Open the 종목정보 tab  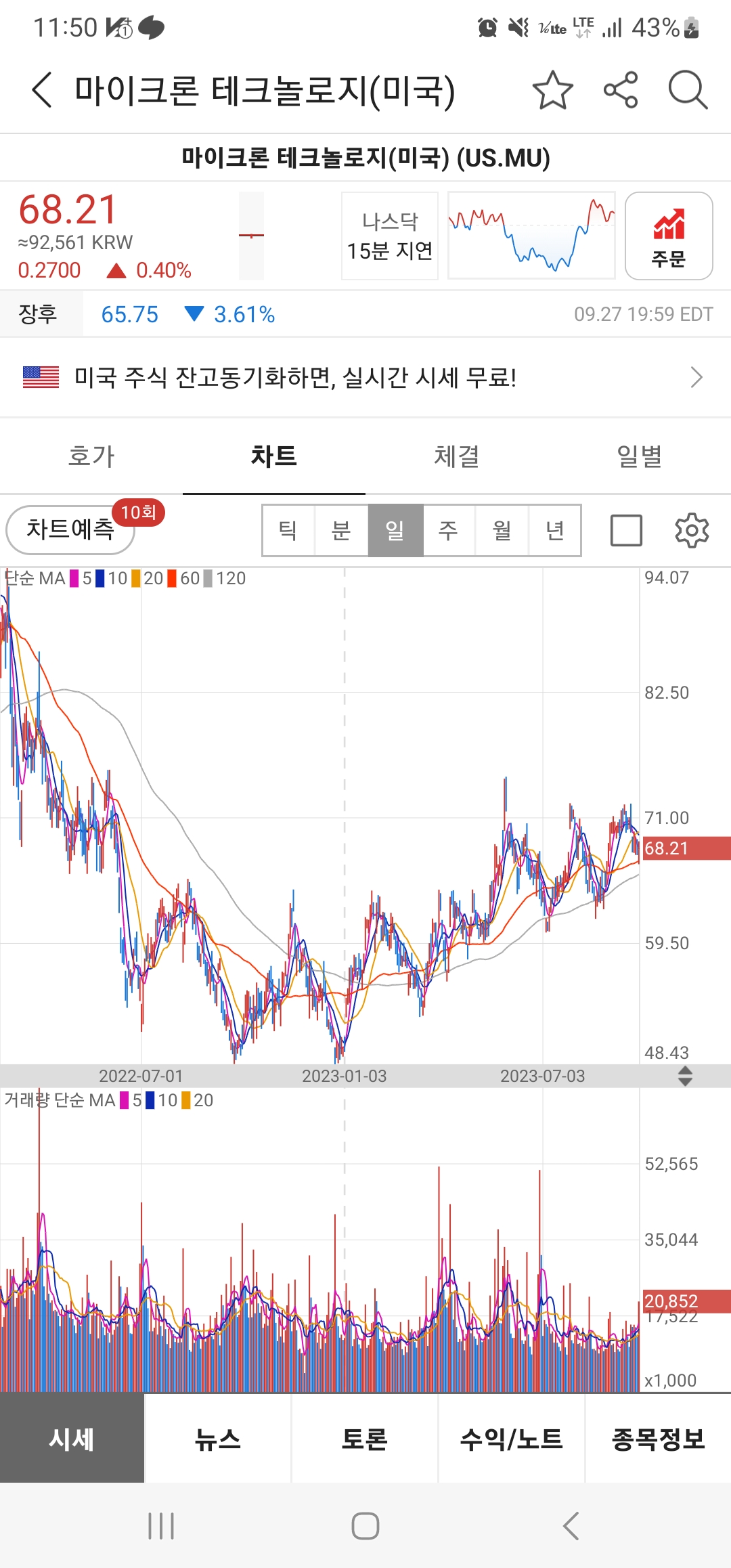[659, 1439]
